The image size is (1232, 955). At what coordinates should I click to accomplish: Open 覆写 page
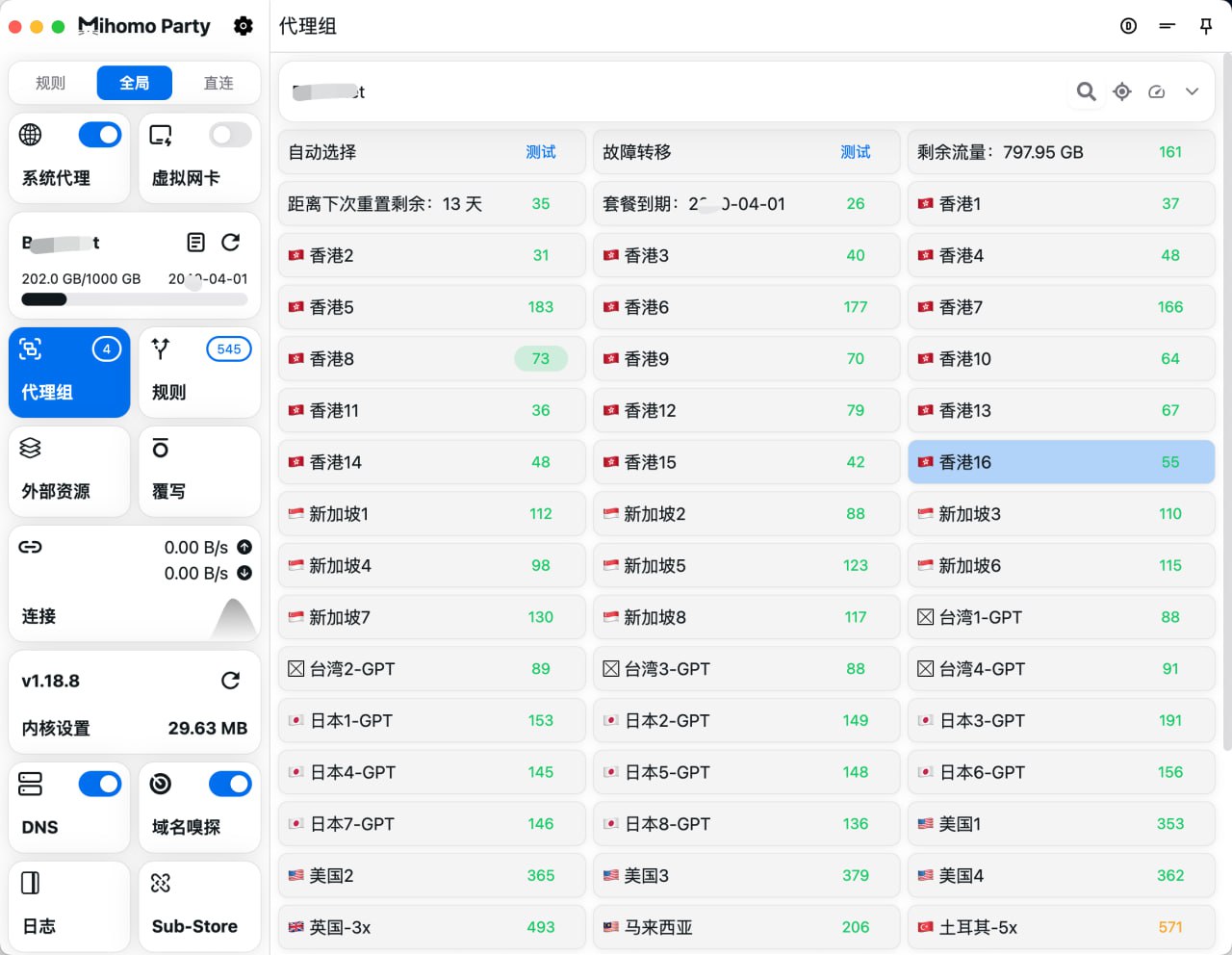tap(199, 472)
